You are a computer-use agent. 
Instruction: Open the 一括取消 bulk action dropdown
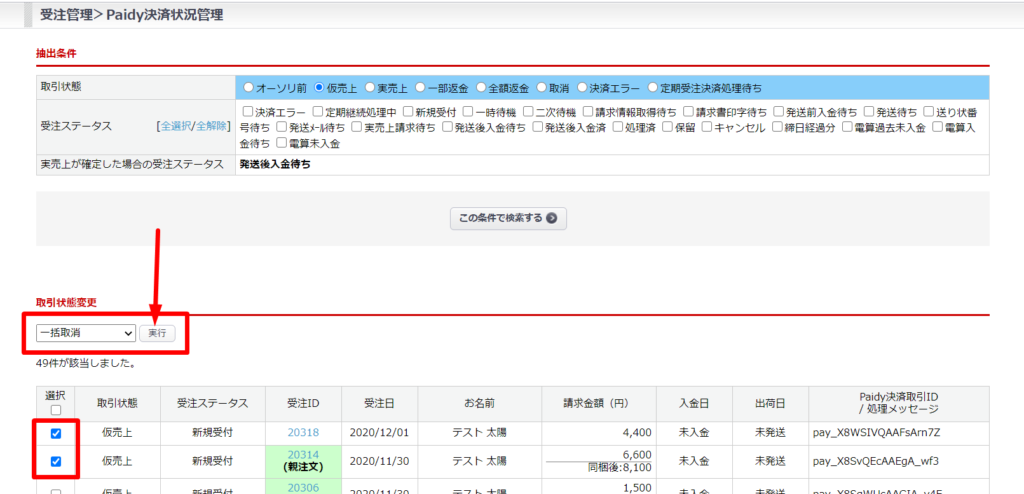coord(85,332)
